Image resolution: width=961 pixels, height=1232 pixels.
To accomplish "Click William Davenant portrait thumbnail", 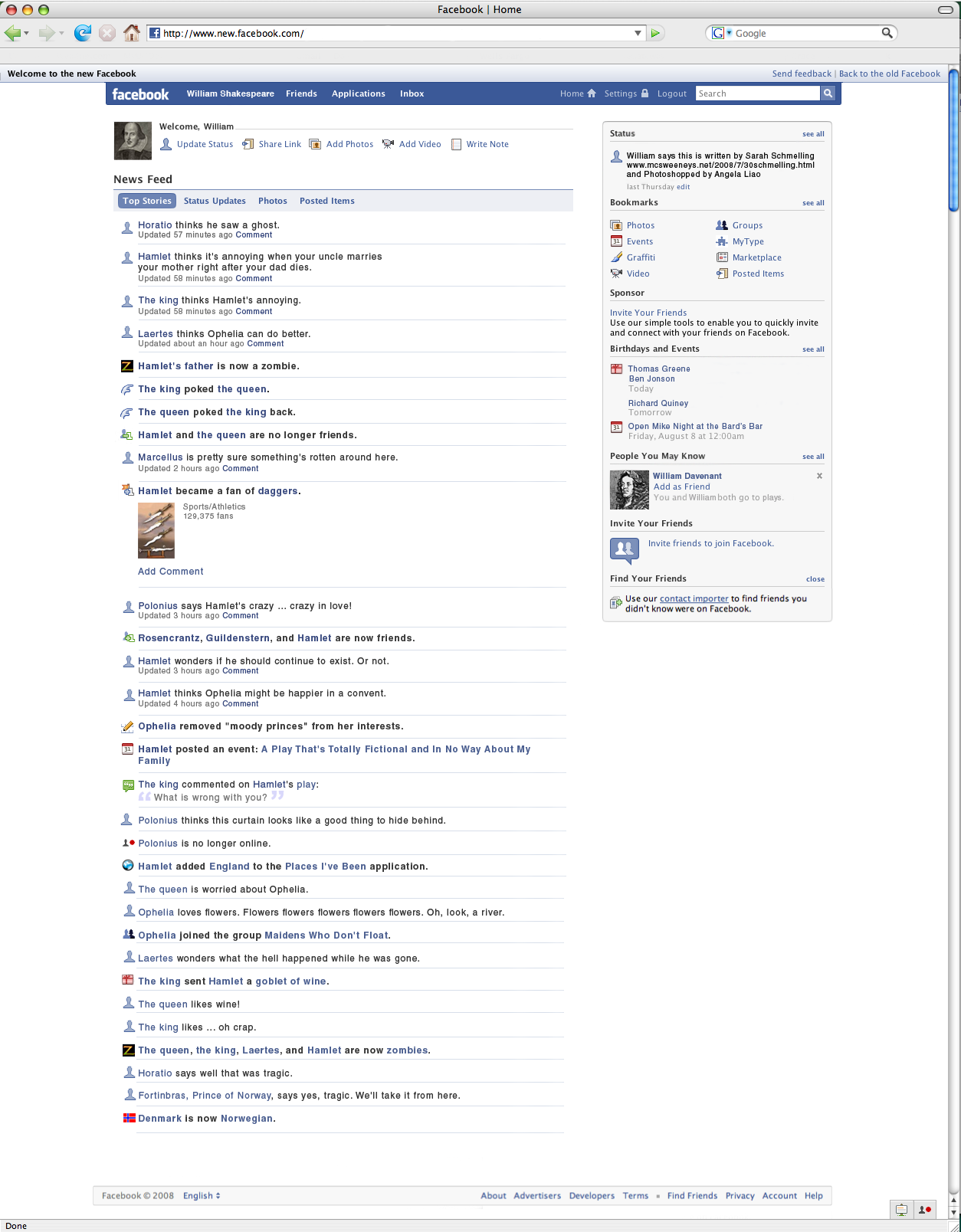I will [629, 490].
